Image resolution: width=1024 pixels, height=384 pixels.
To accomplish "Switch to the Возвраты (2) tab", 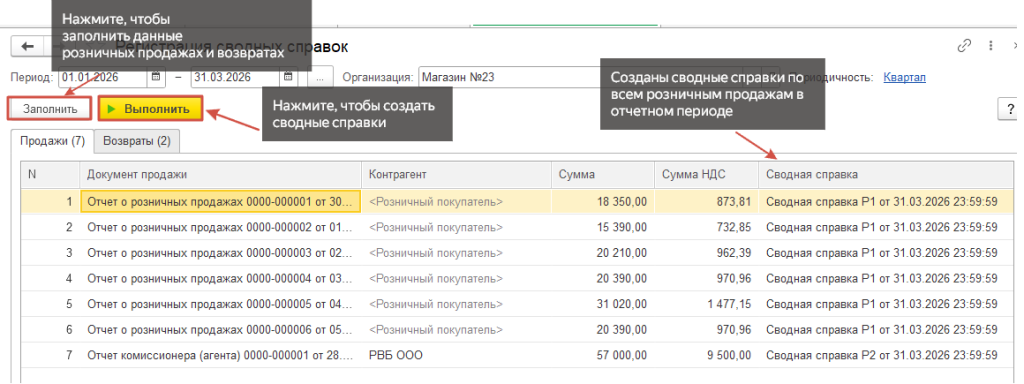I will pyautogui.click(x=137, y=141).
